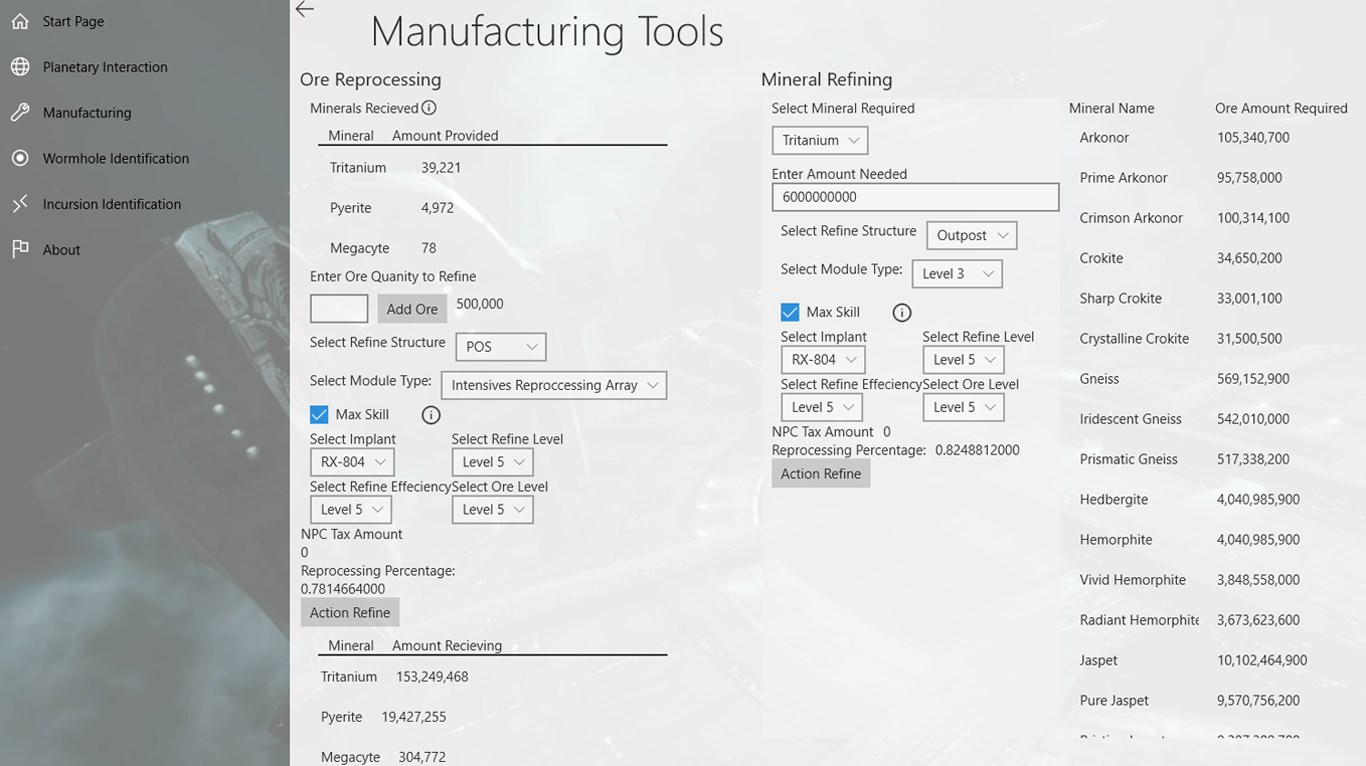Click the Prime Arkonor ore row
This screenshot has width=1366, height=766.
point(1124,178)
